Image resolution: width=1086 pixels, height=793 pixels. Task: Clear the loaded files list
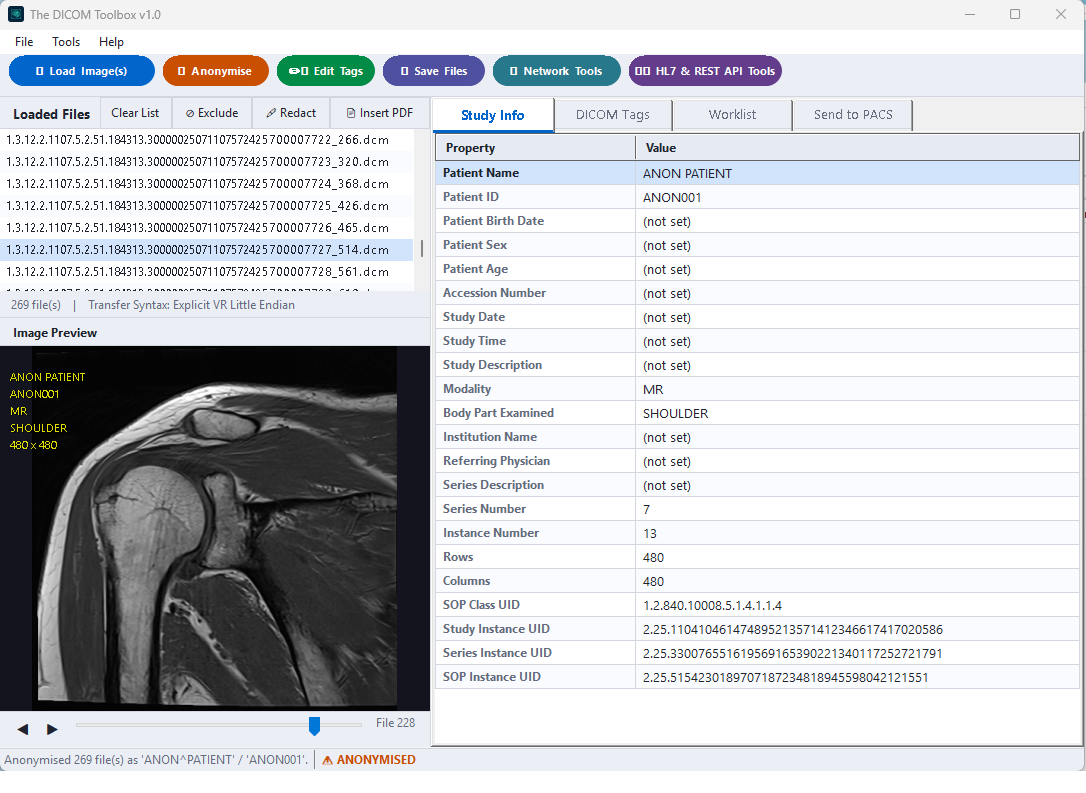point(135,113)
